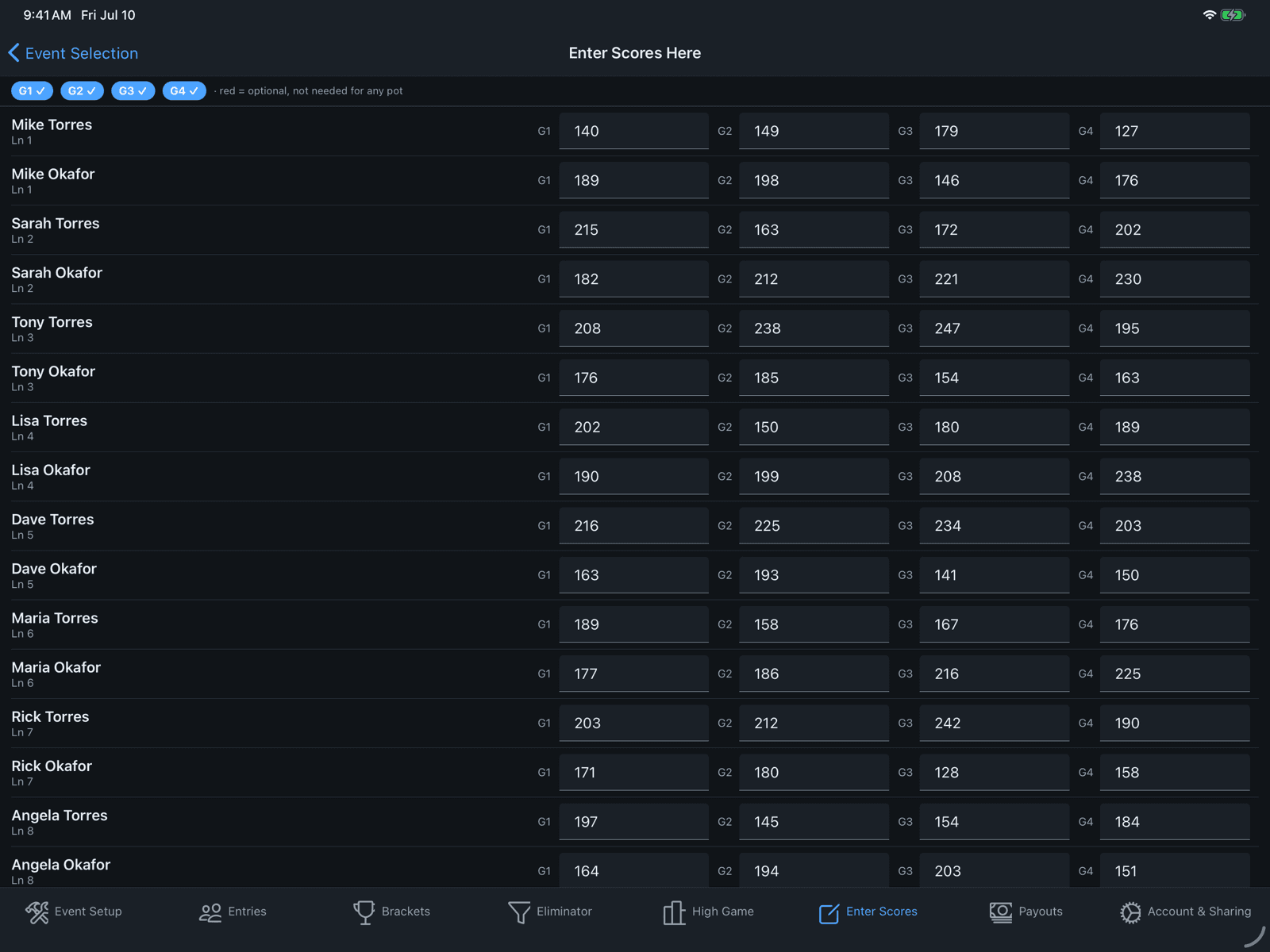Edit Dave Torres G1 score 216
This screenshot has height=952, width=1270.
[633, 525]
